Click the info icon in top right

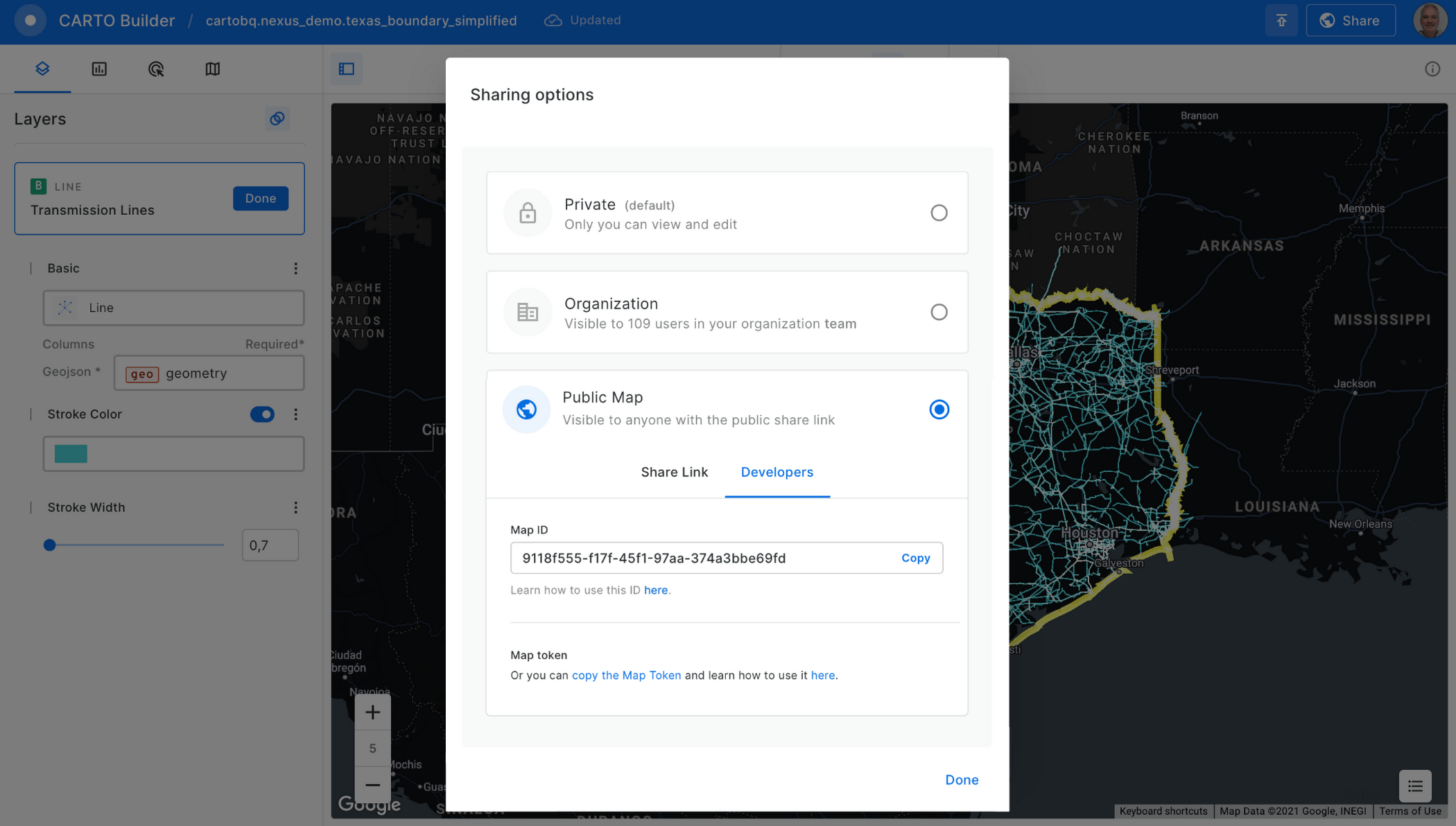[1433, 69]
